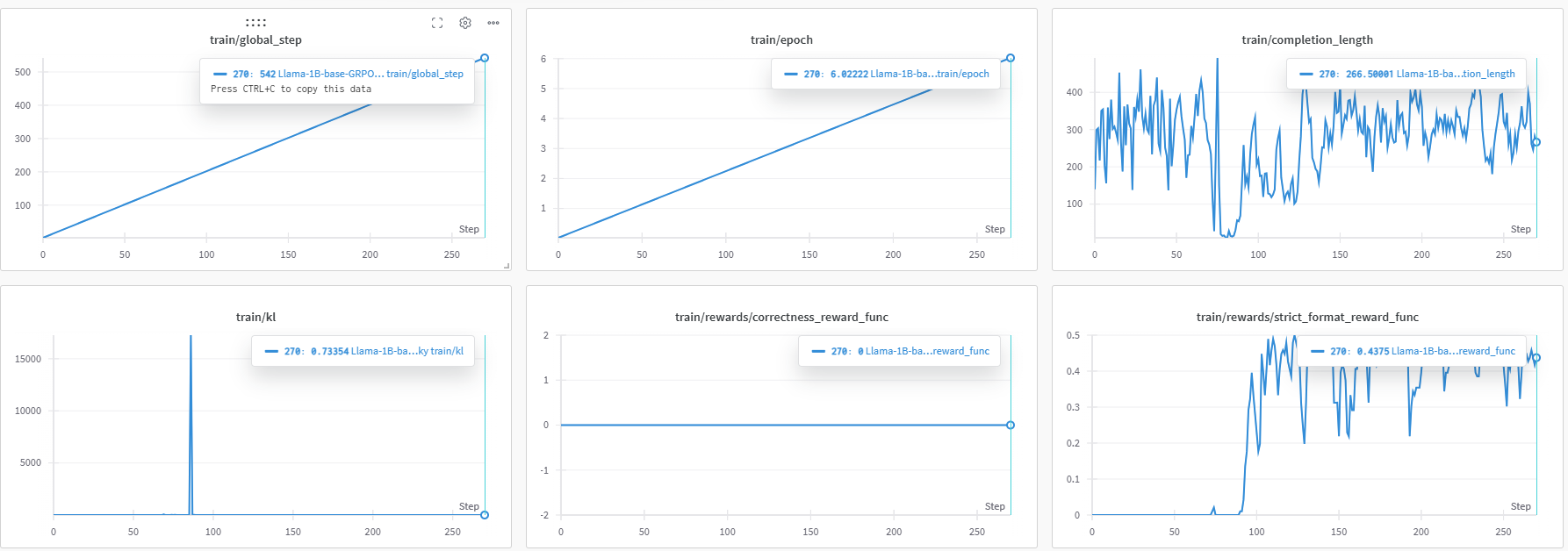Click the strict_format_reward_func panel title
The height and width of the screenshot is (551, 1568).
[x=1307, y=318]
